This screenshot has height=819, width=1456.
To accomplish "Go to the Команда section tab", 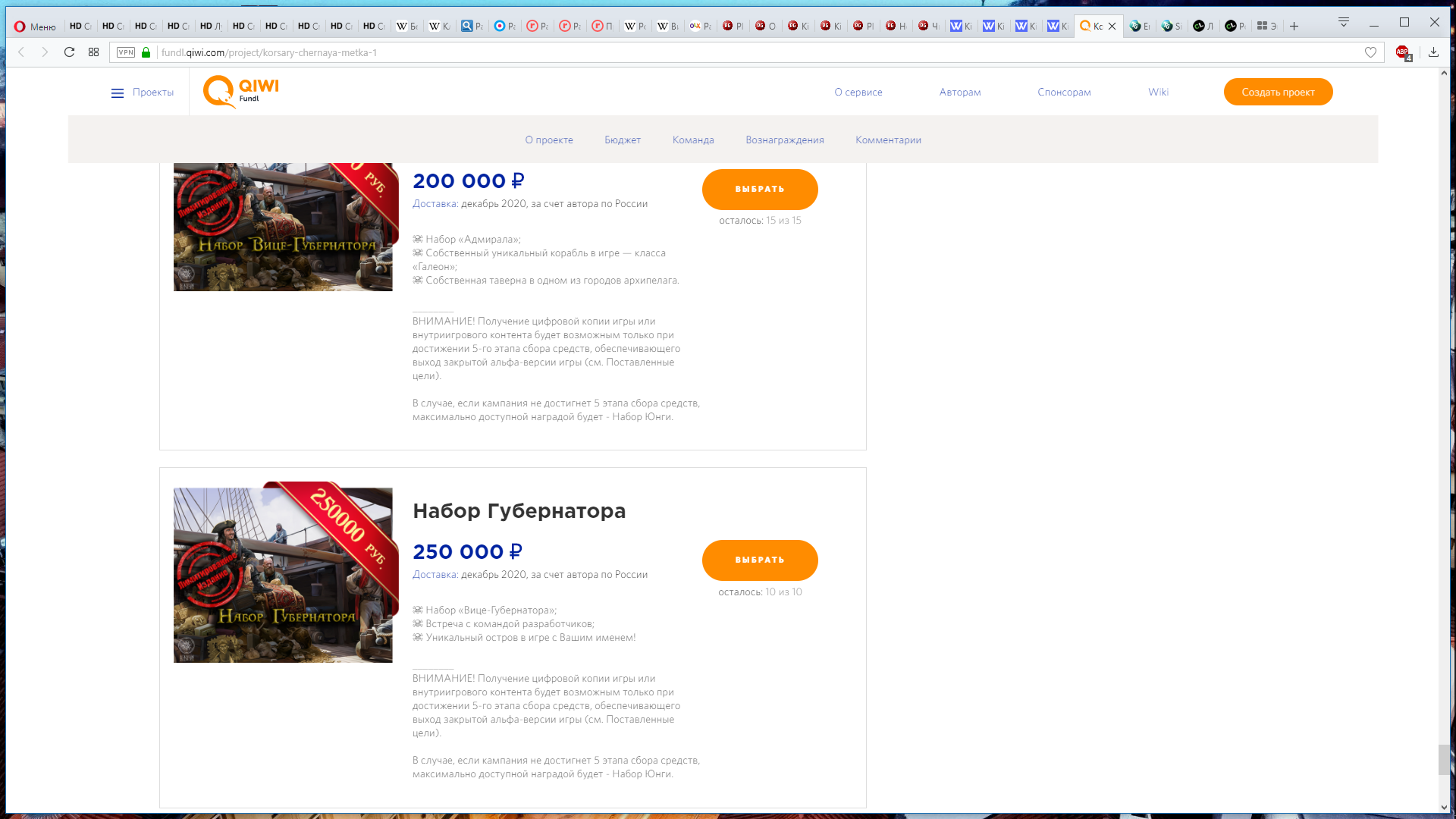I will pos(693,140).
